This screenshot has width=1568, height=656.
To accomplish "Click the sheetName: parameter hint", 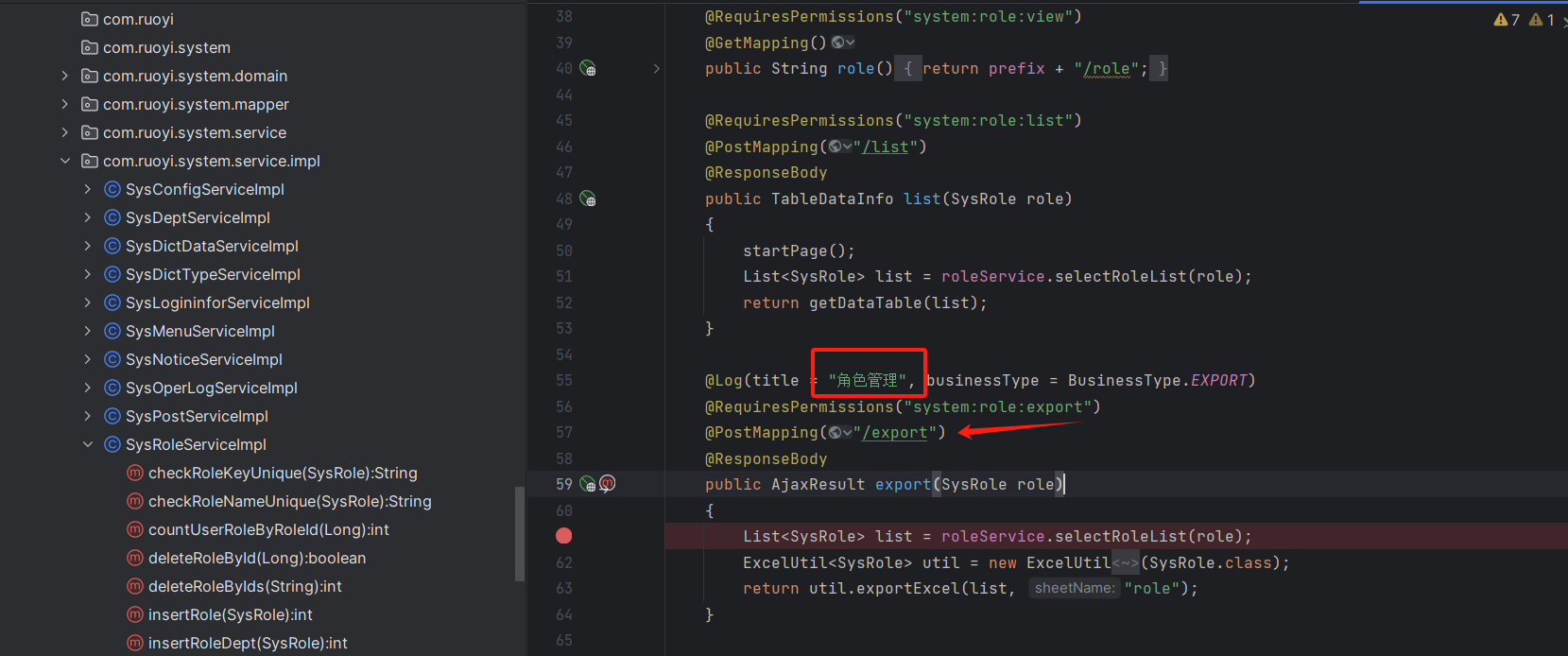I will tap(1074, 588).
